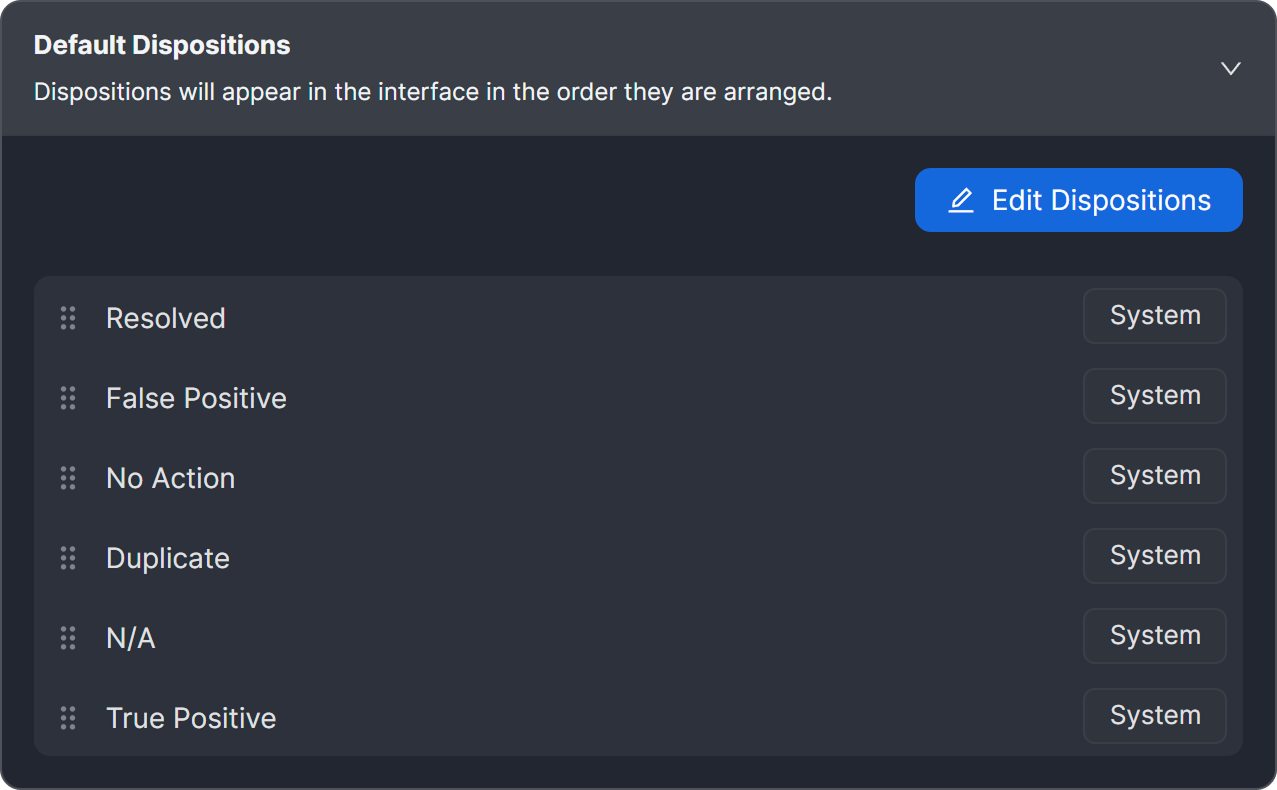Image resolution: width=1277 pixels, height=790 pixels.
Task: Click the drag handle beside True Positive
Action: tap(68, 717)
